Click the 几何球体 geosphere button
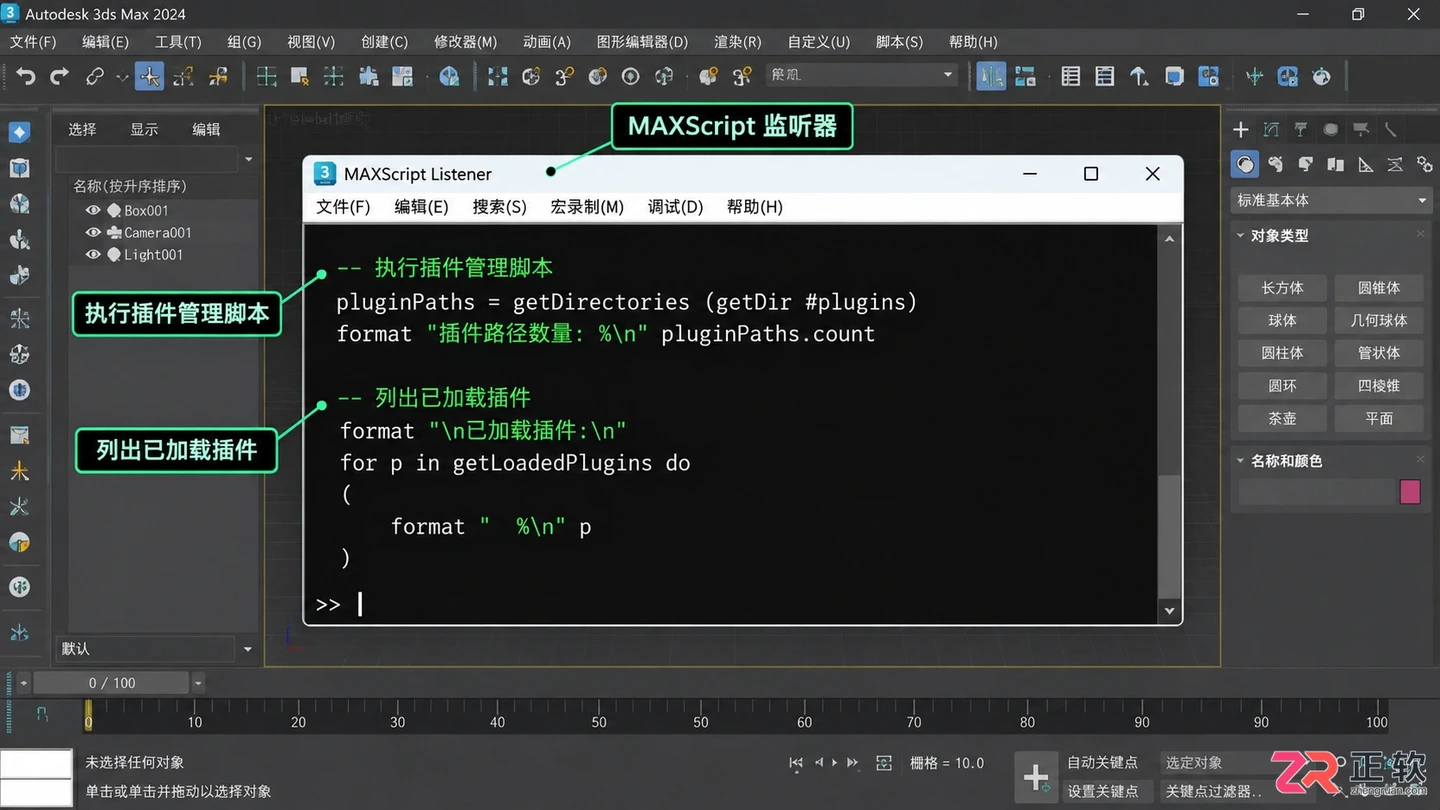 (1379, 320)
